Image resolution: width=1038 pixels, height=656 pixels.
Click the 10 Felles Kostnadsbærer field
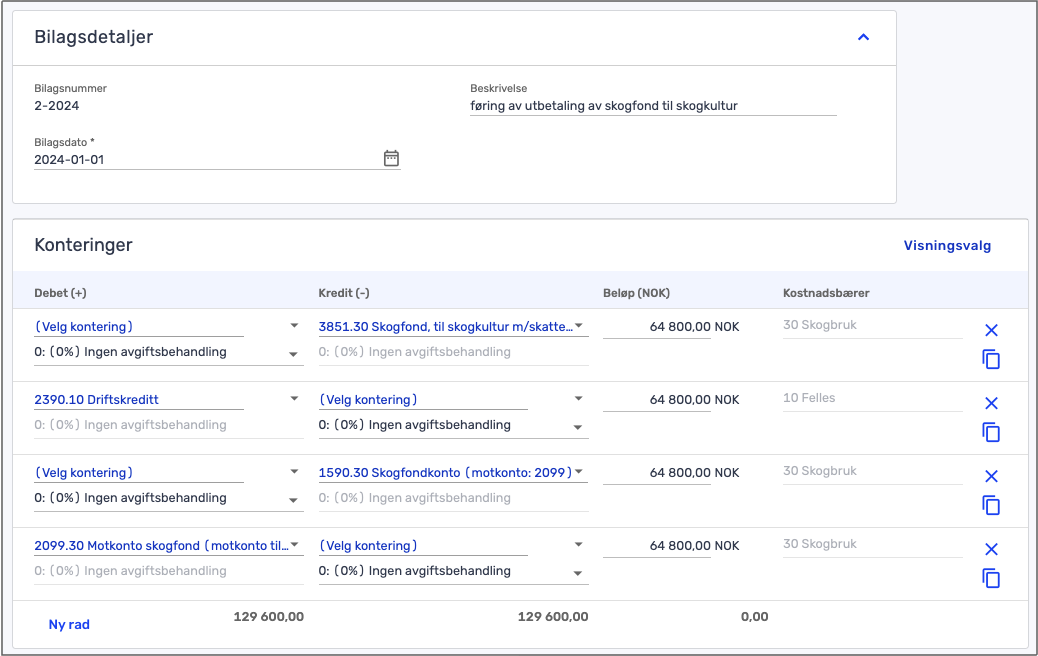[873, 398]
